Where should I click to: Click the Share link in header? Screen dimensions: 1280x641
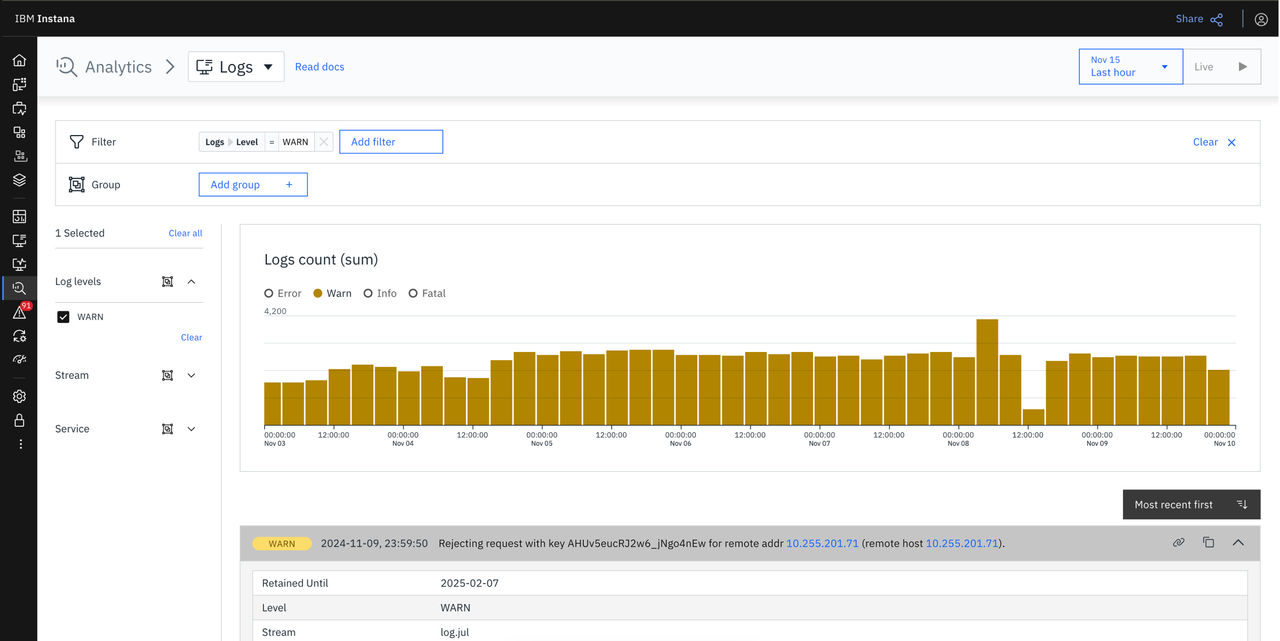pyautogui.click(x=1189, y=19)
